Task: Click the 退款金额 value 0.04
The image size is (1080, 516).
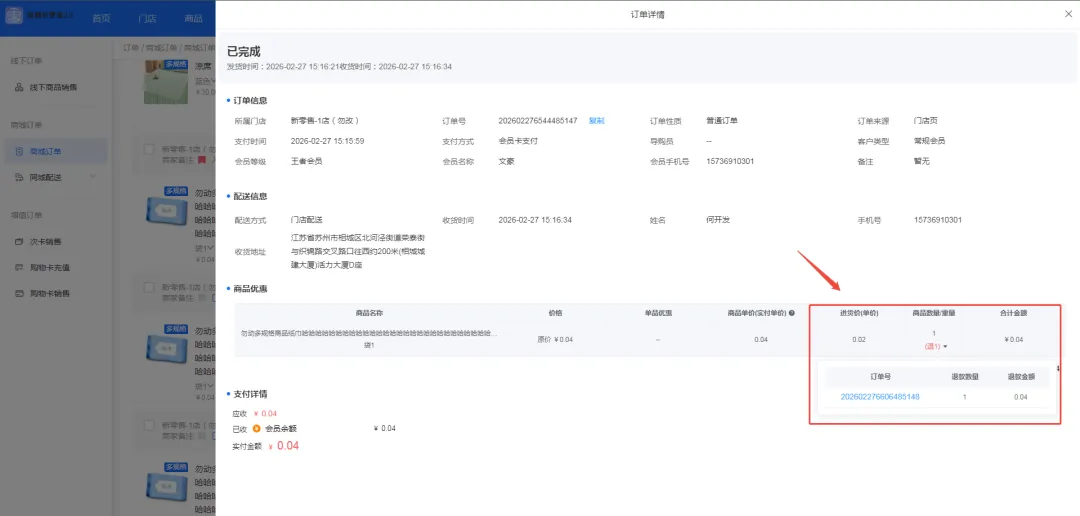Action: [x=1021, y=398]
